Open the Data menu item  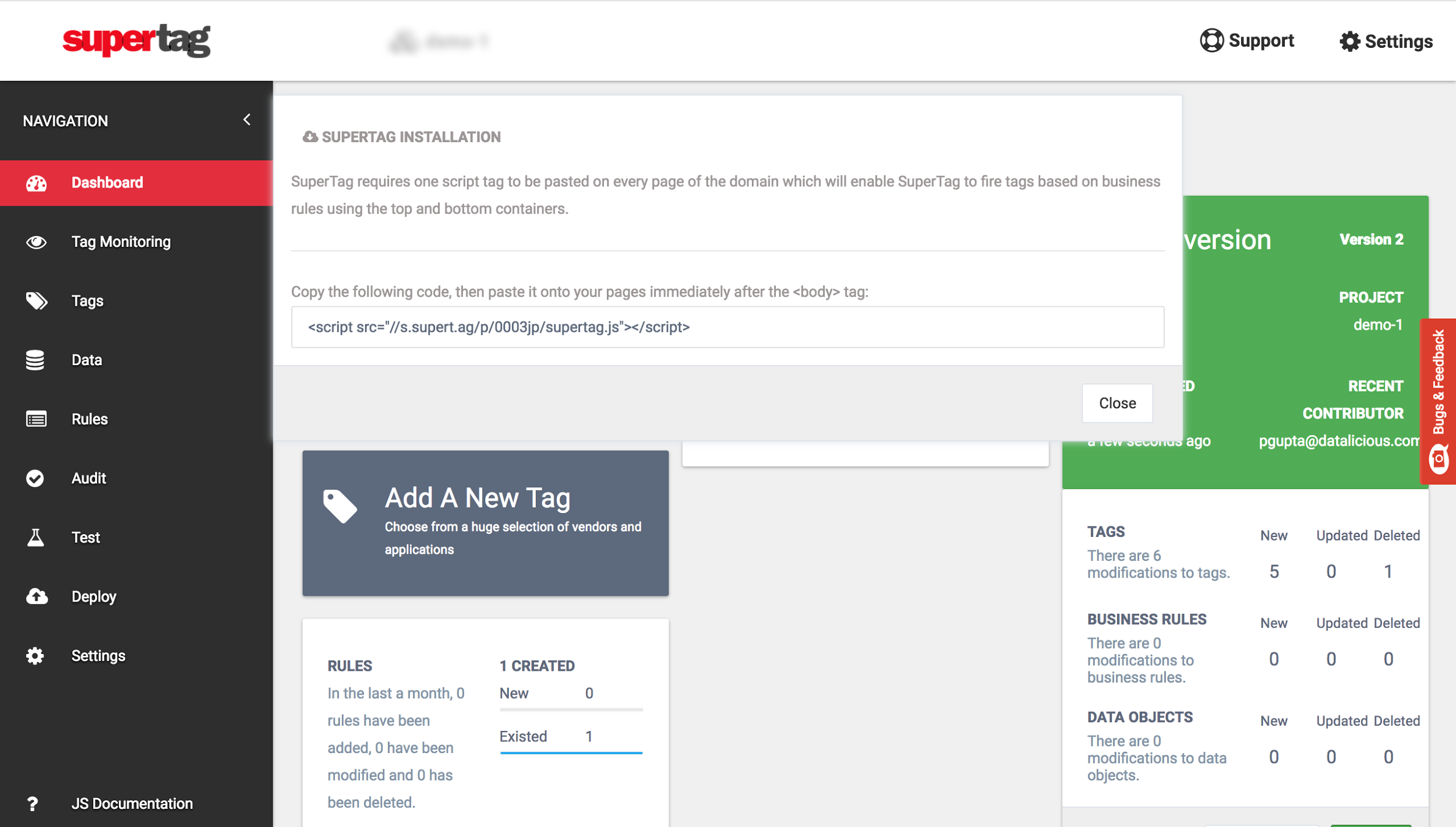point(136,360)
